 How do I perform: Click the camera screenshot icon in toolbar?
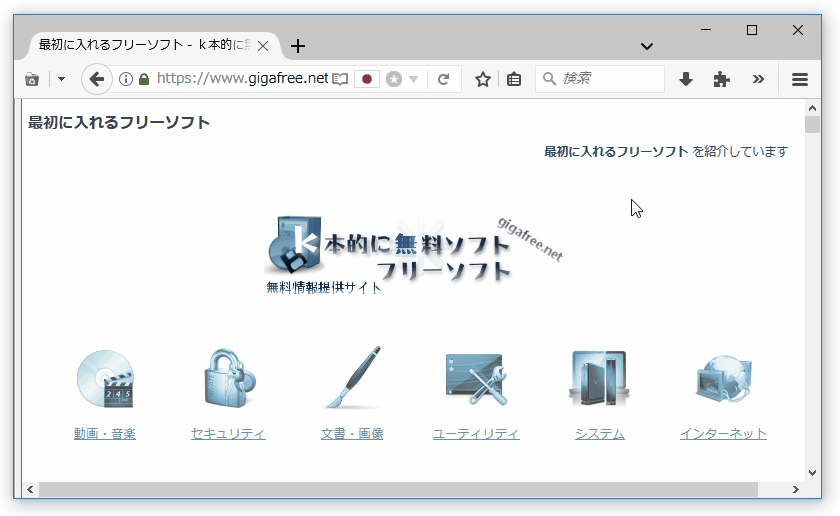click(32, 79)
